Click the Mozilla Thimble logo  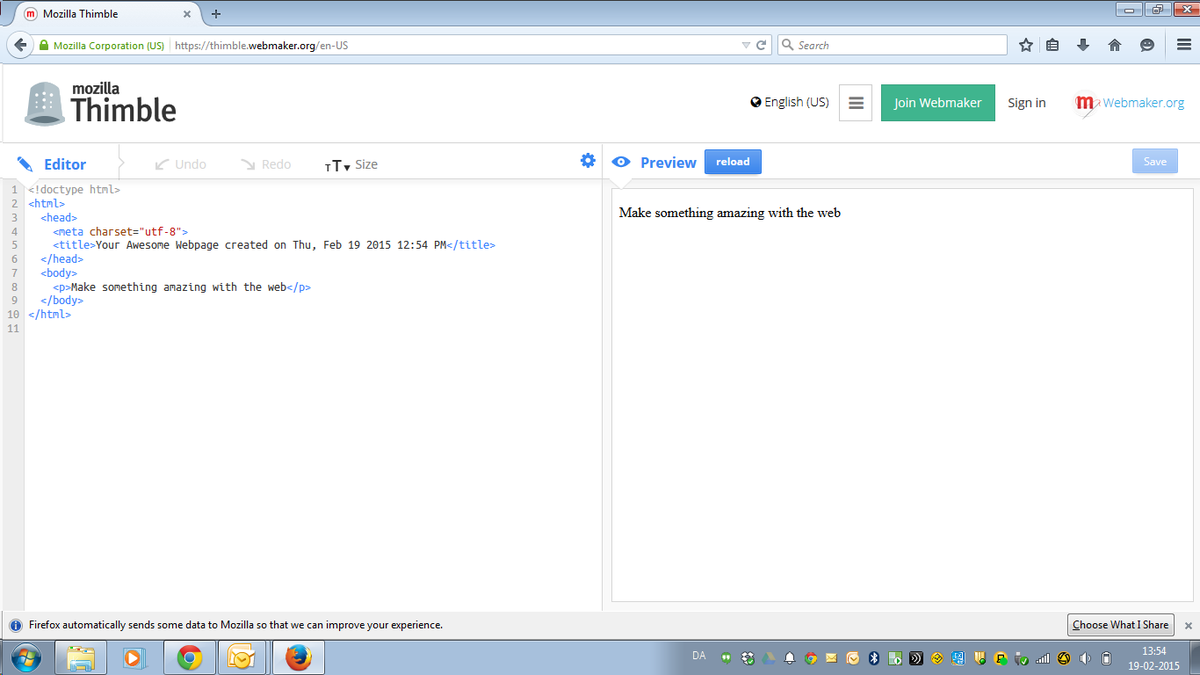tap(101, 102)
